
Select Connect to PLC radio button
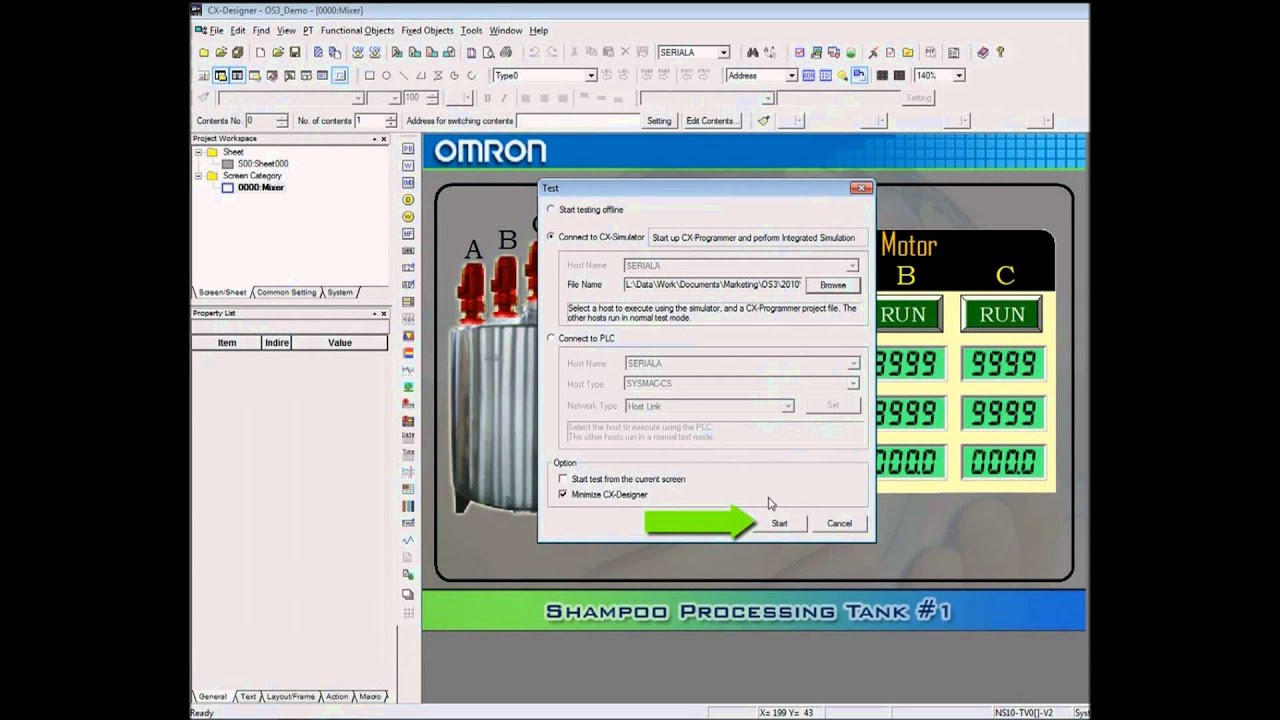coord(550,338)
